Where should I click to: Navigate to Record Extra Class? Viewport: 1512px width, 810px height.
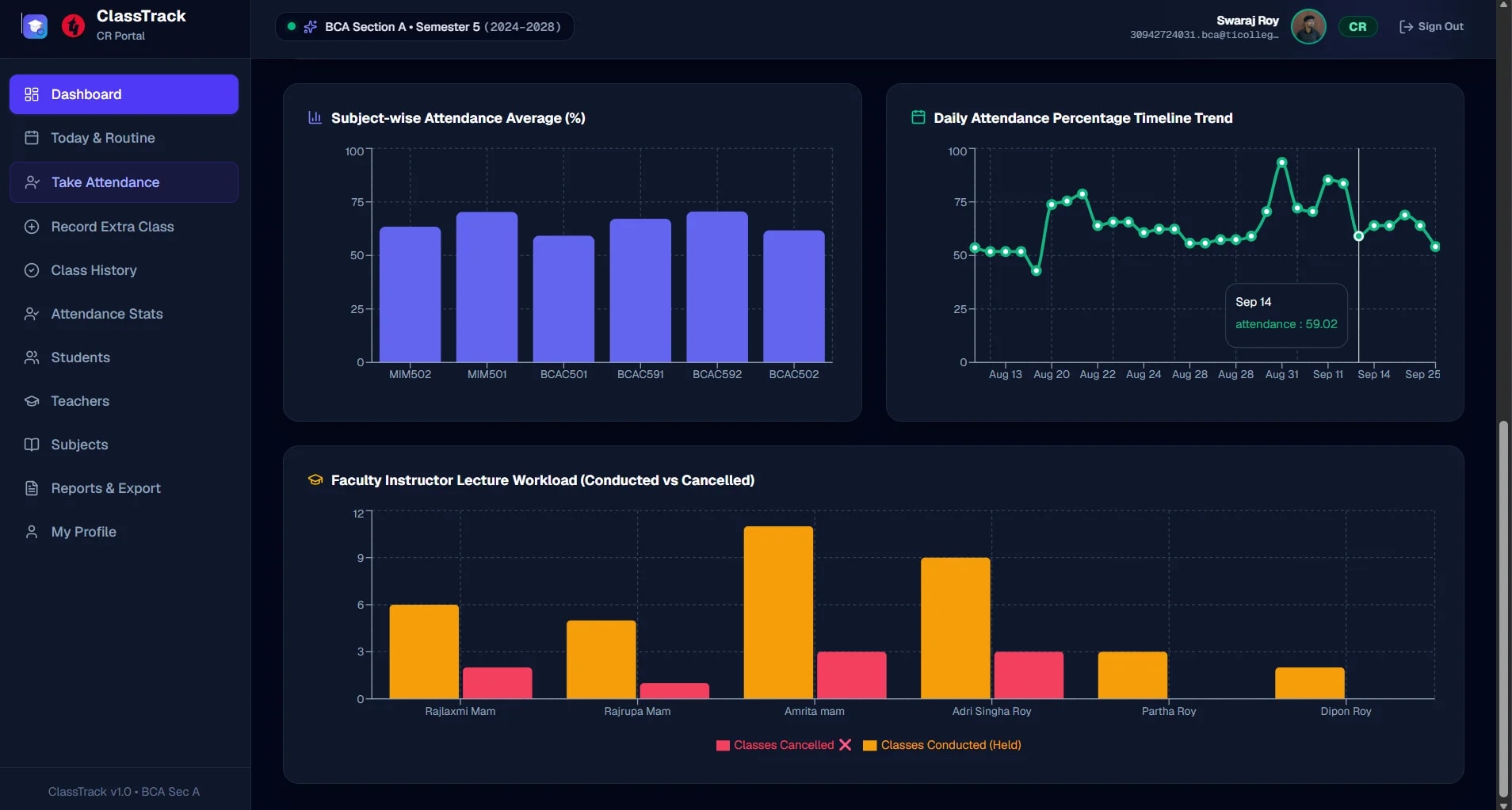click(x=124, y=227)
